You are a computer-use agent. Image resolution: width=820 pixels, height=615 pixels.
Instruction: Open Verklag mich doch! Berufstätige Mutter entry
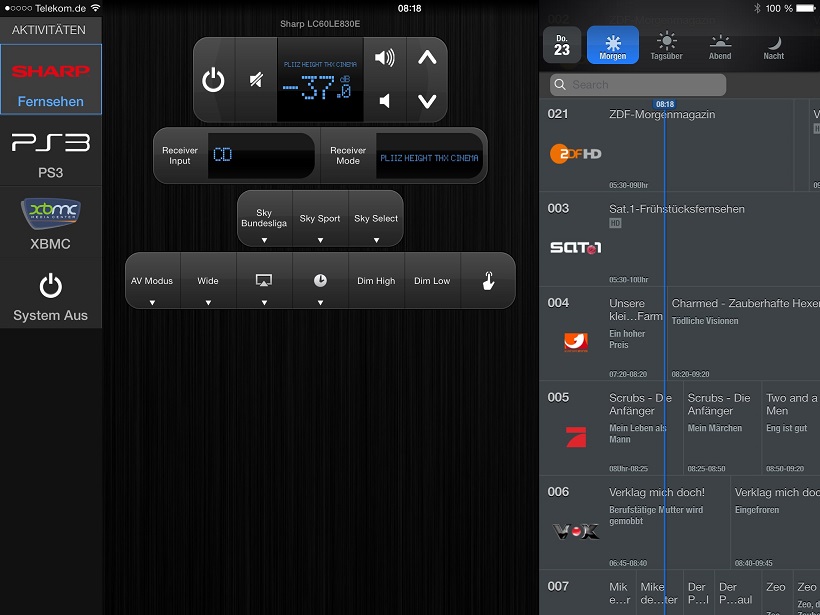click(667, 523)
